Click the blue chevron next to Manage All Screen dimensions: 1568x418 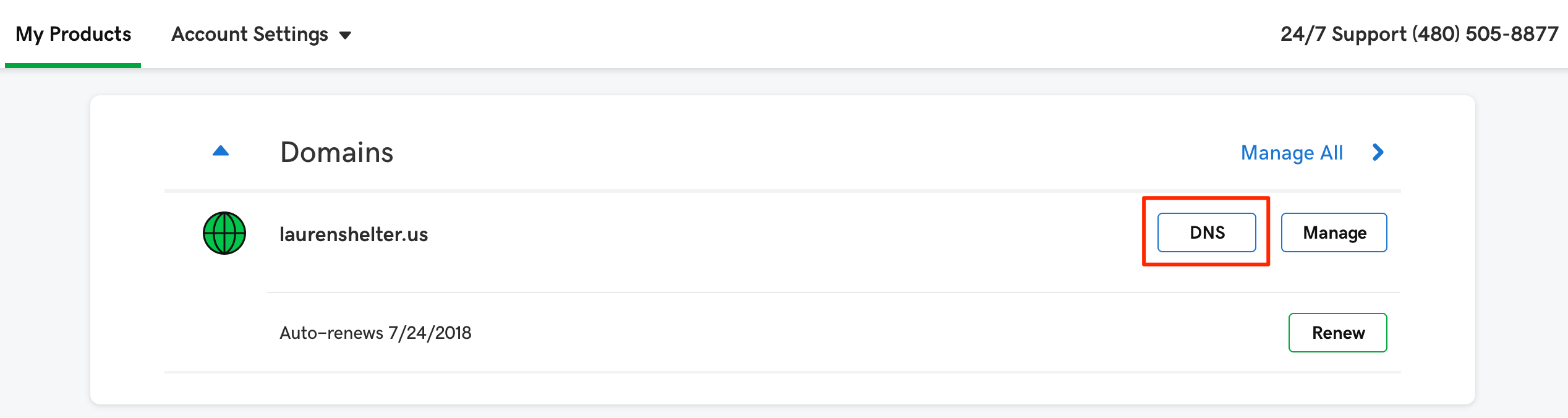tap(1378, 152)
